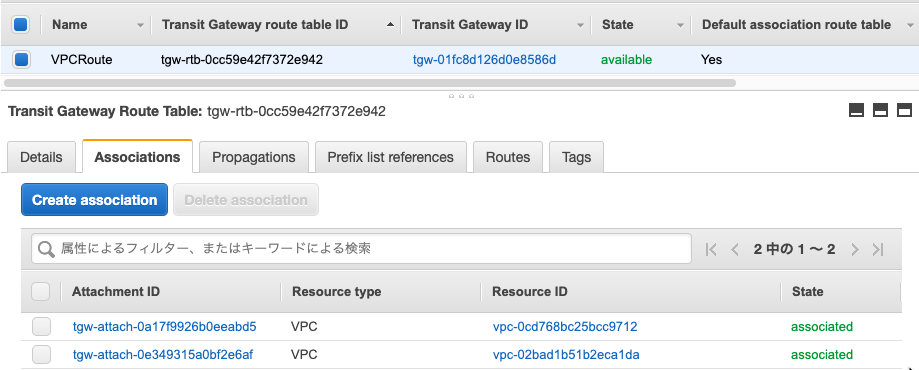Click the 'available' state value
Image resolution: width=919 pixels, height=370 pixels.
click(627, 59)
